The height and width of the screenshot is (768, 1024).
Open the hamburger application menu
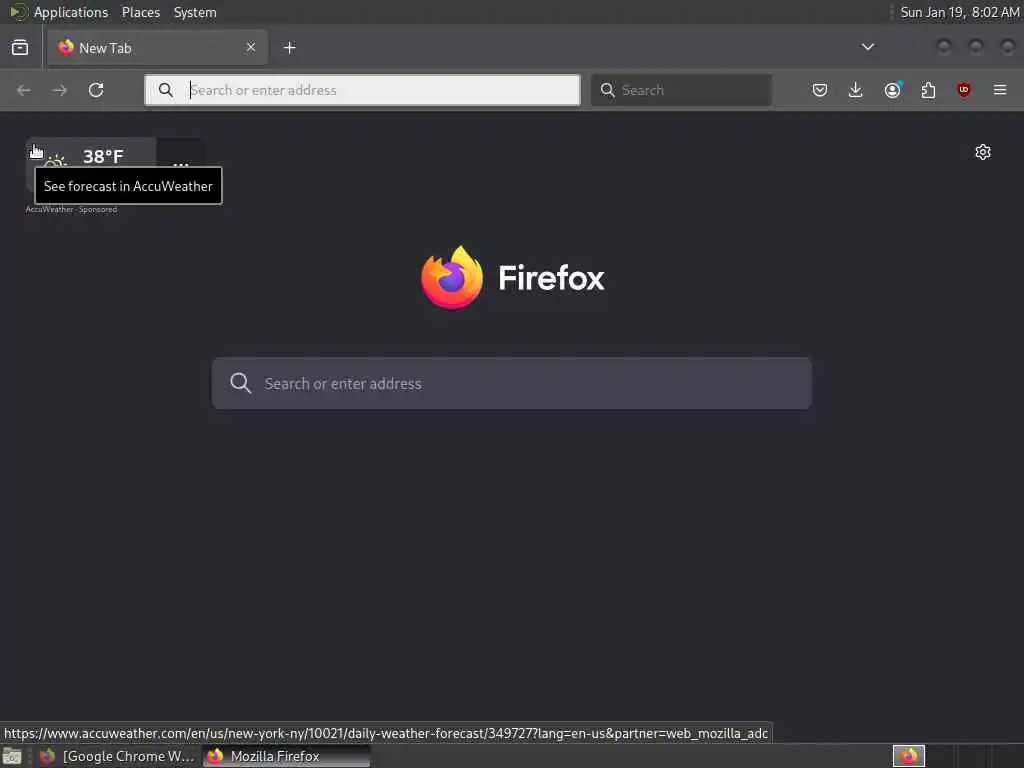tap(1000, 90)
